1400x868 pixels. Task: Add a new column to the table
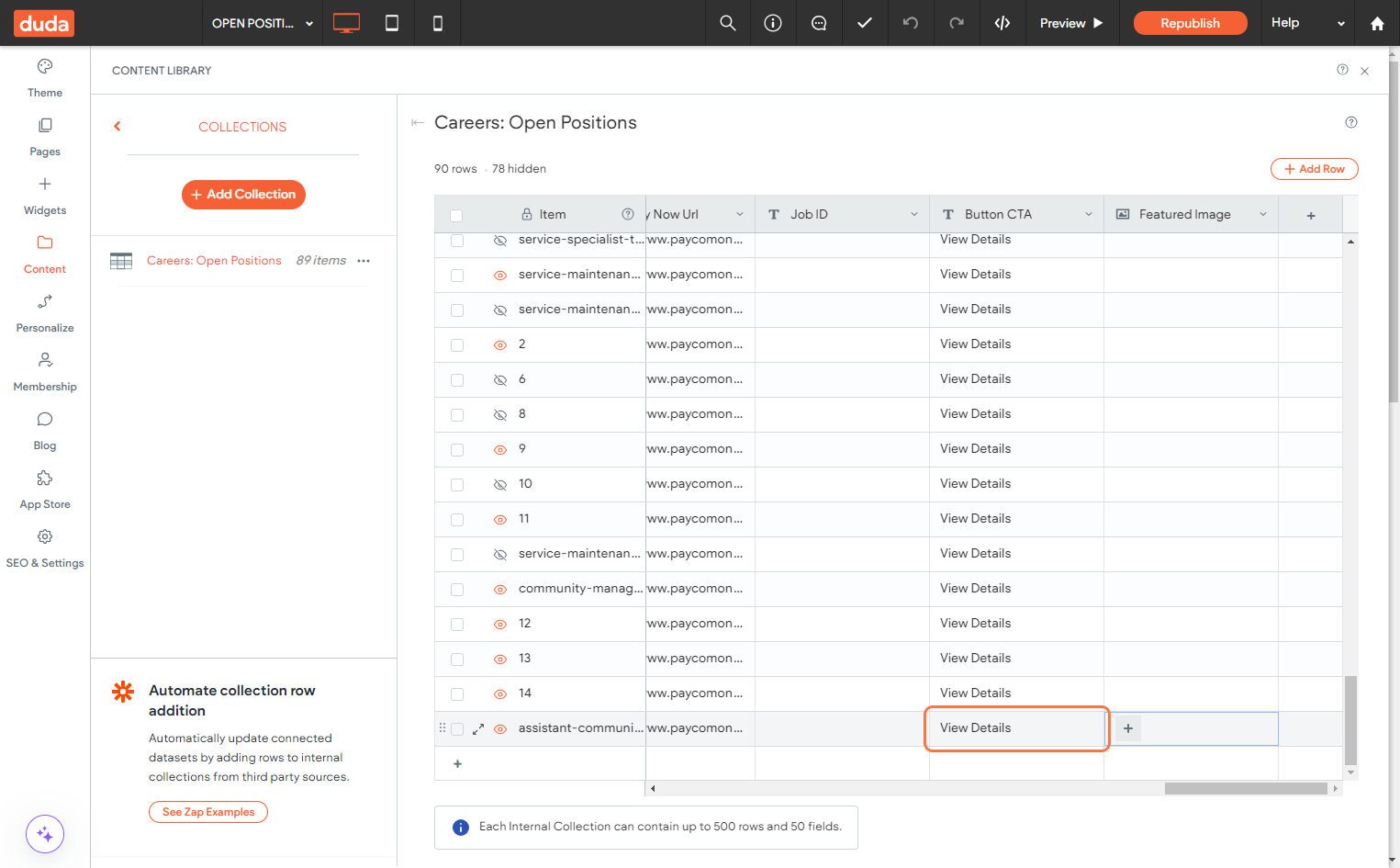tap(1311, 215)
